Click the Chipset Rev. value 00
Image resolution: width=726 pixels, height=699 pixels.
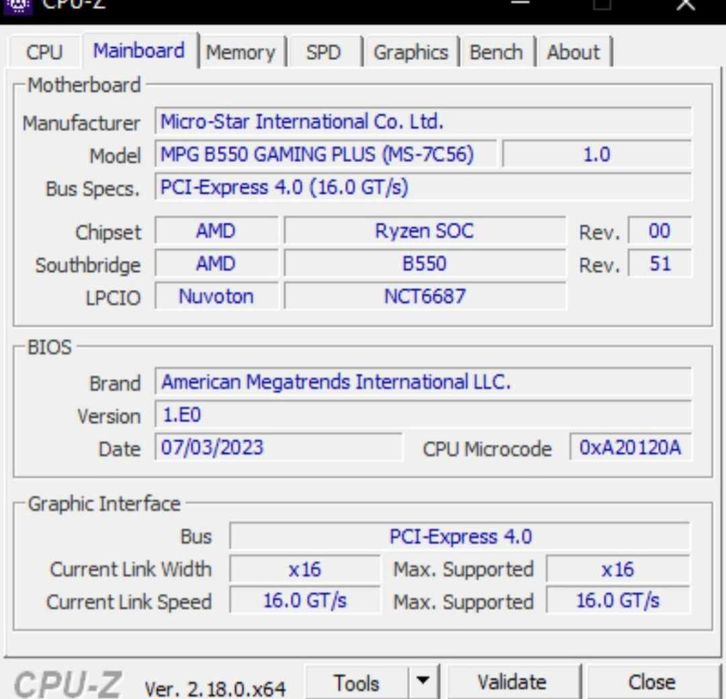click(x=659, y=231)
